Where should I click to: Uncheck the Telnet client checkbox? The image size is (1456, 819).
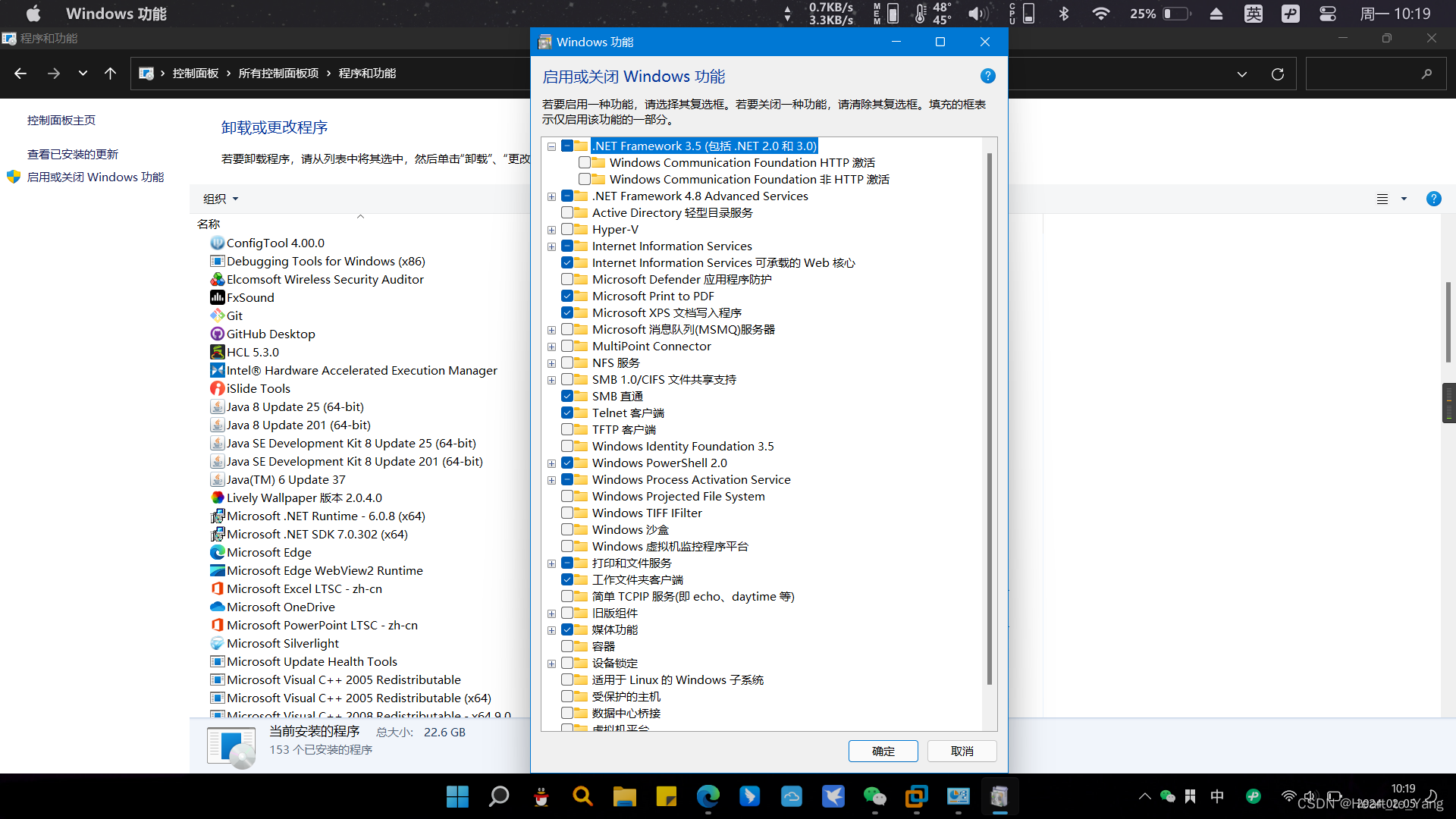click(x=567, y=413)
